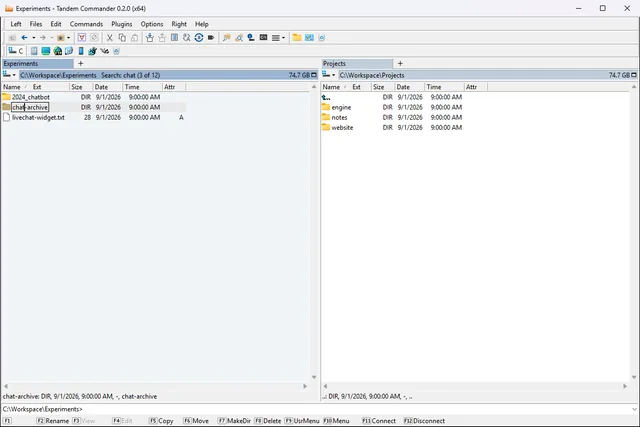Viewport: 640px width, 427px height.
Task: Unpack files with the gray up-arrow box icon
Action: (x=162, y=38)
